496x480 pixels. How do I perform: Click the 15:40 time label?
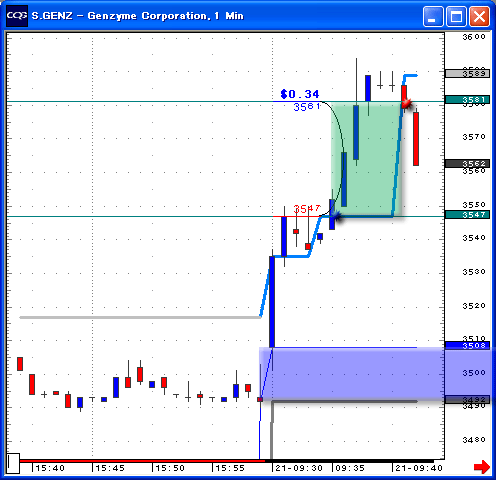[x=50, y=468]
